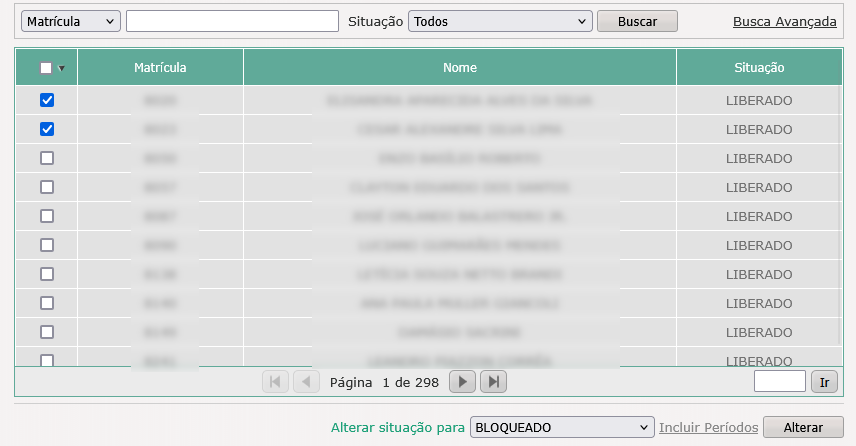Toggle the select-all header checkbox
The image size is (856, 446).
click(x=46, y=68)
